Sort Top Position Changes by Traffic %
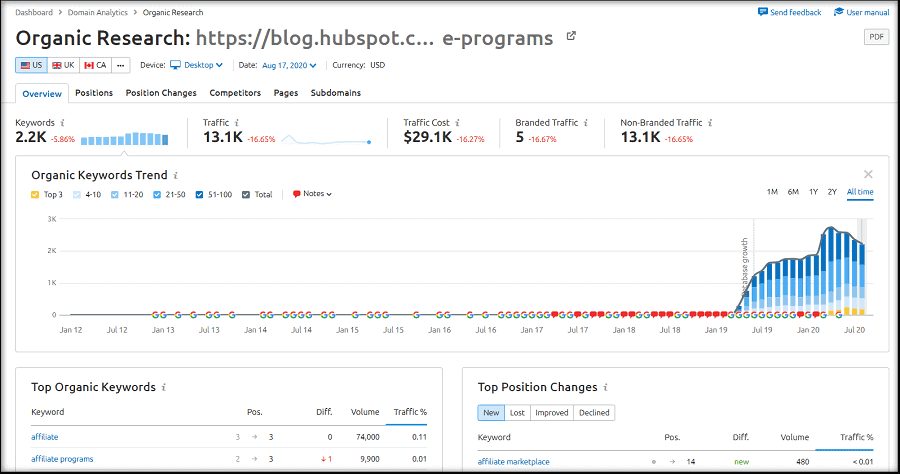The width and height of the screenshot is (900, 474). pos(856,437)
